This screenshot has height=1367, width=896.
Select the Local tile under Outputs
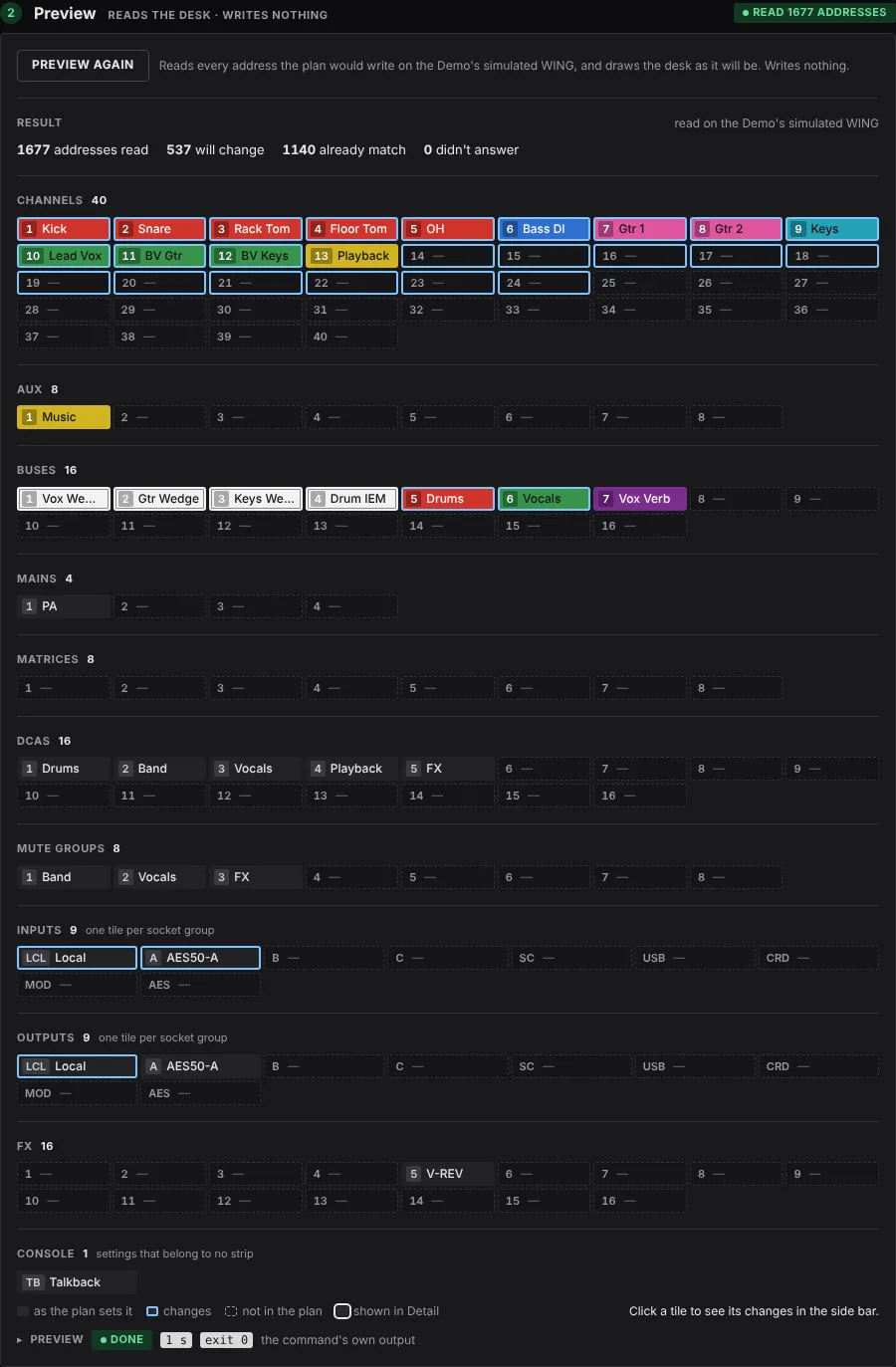pos(77,1066)
